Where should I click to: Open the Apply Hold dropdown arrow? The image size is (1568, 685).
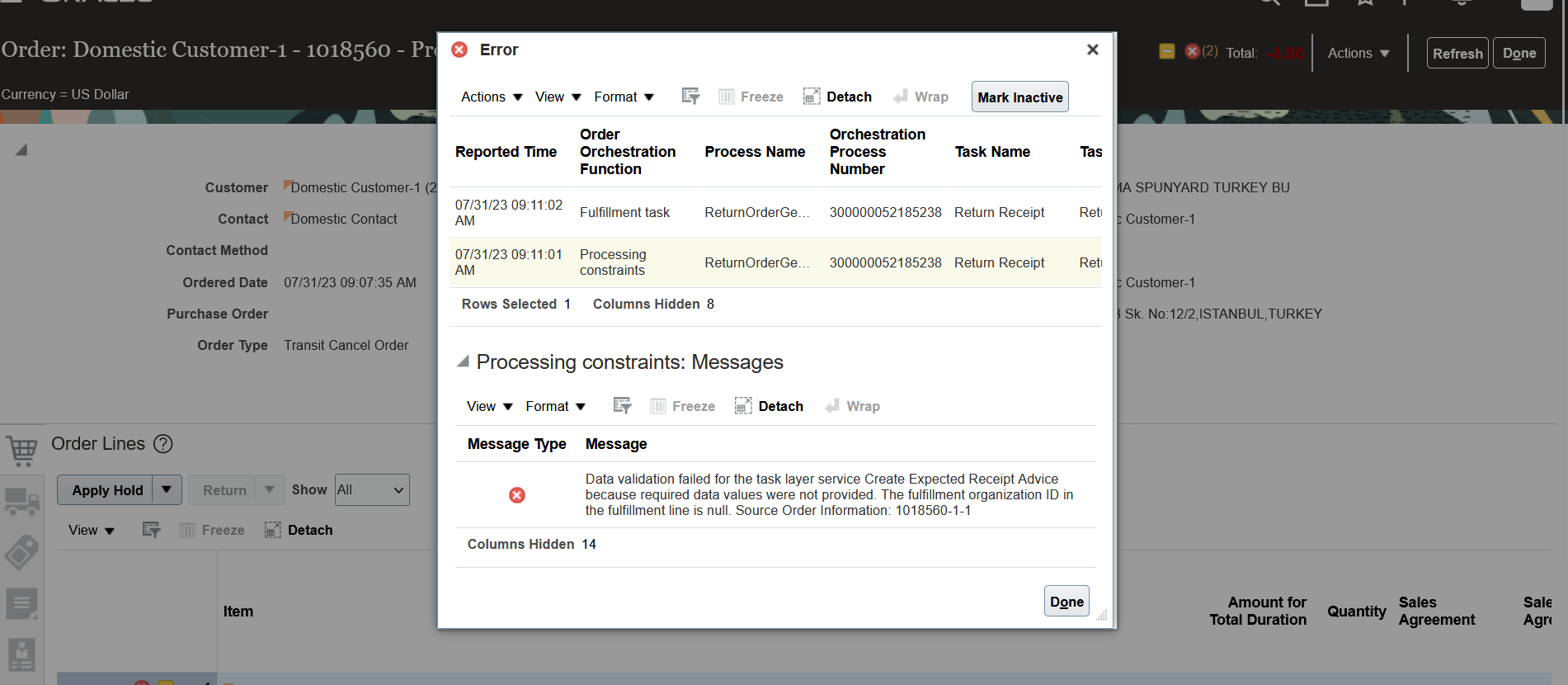167,489
